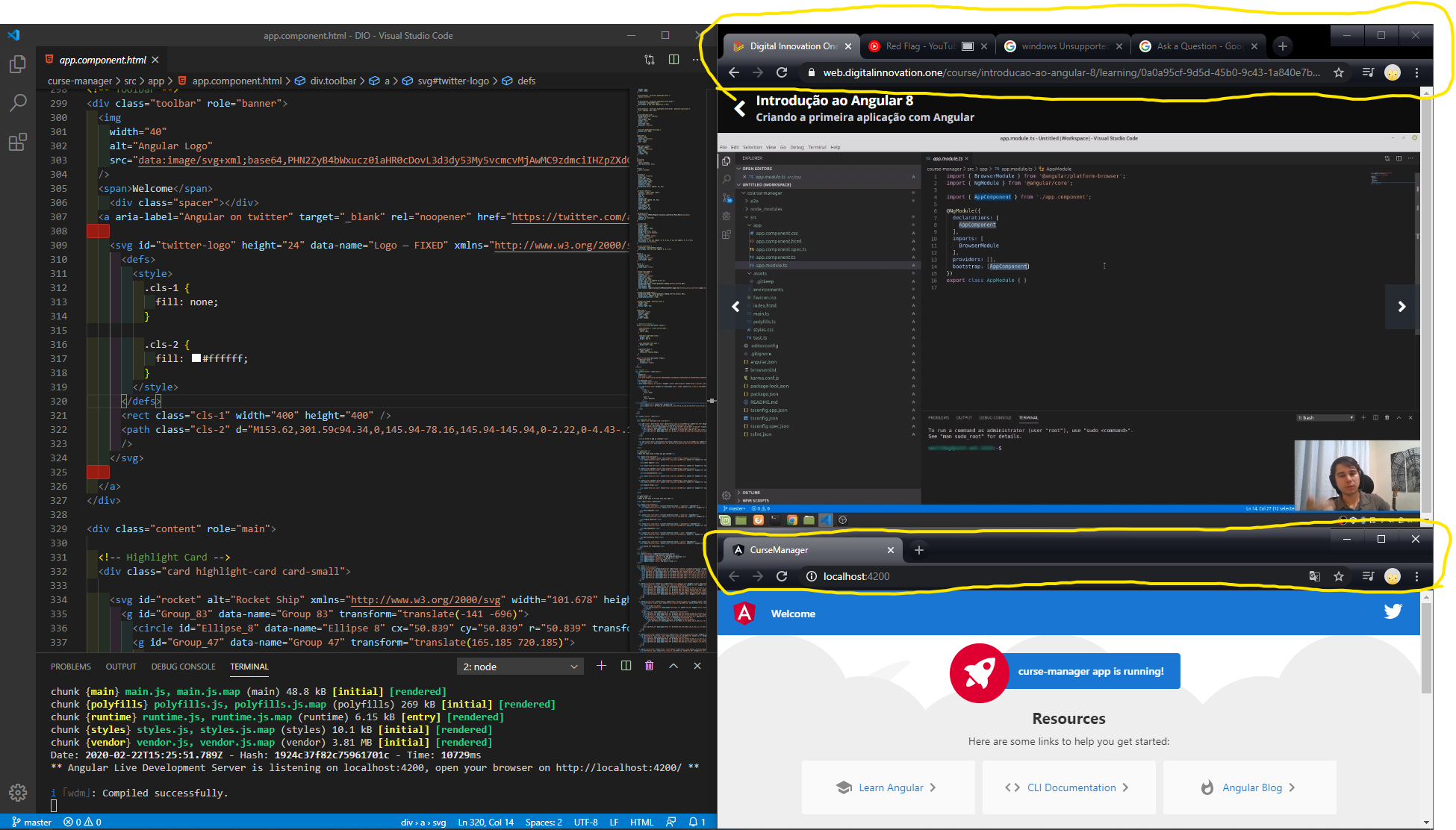Select the app.component.html editor tab

click(x=103, y=60)
